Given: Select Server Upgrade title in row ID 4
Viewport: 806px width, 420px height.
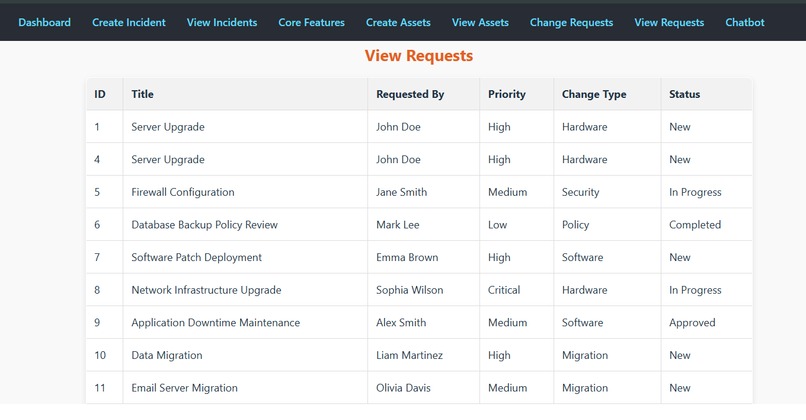Looking at the screenshot, I should pyautogui.click(x=168, y=159).
